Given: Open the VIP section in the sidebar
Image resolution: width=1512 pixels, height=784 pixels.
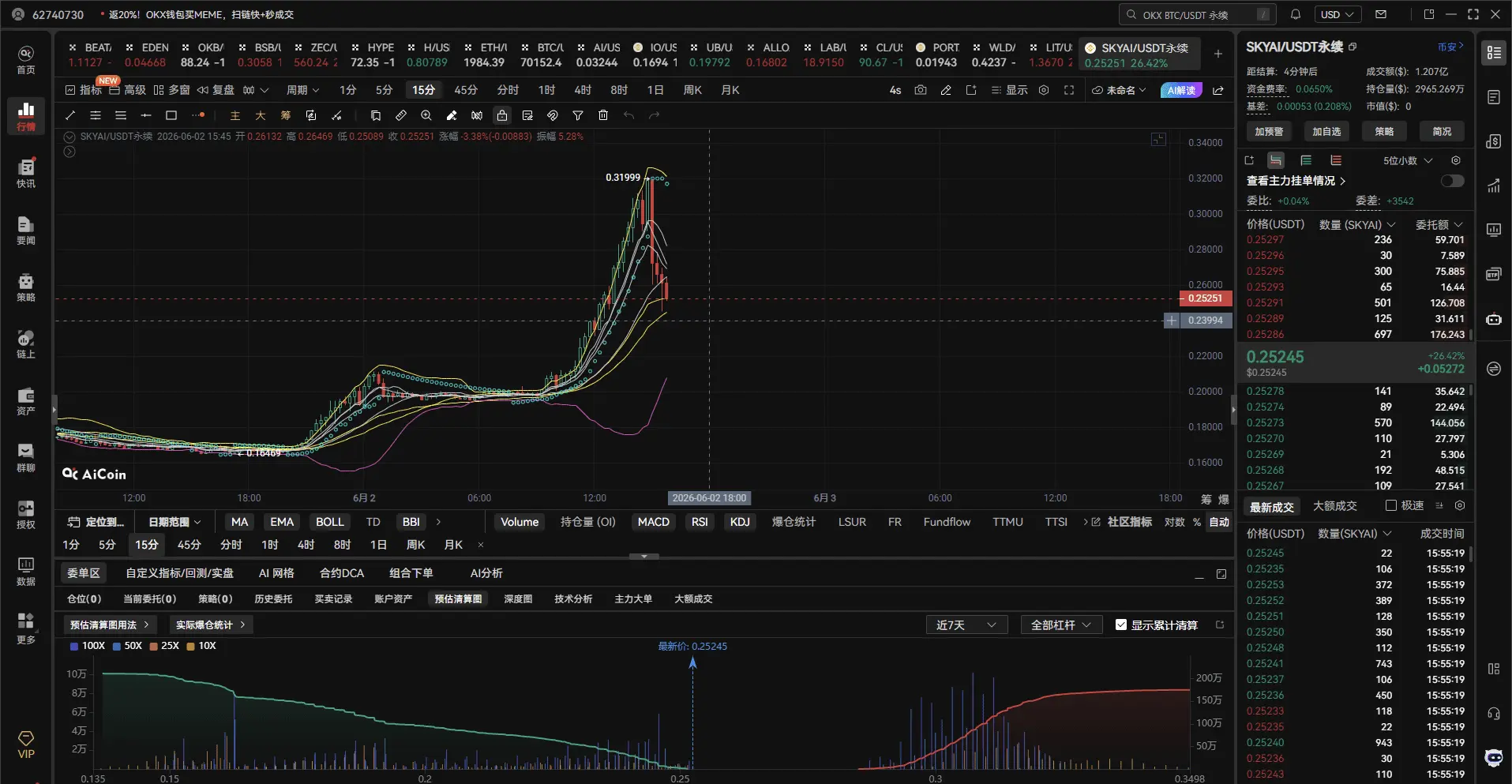Looking at the screenshot, I should (x=26, y=745).
